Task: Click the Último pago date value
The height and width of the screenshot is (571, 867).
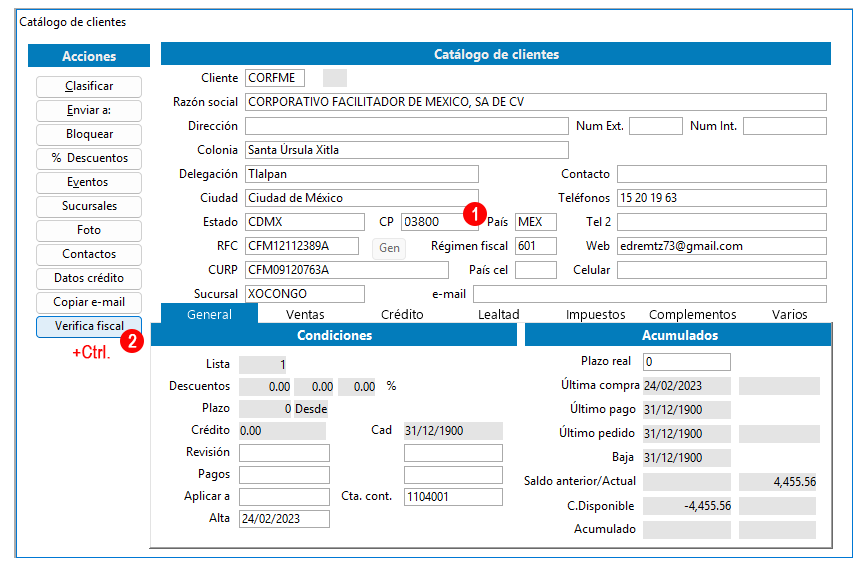Action: pyautogui.click(x=687, y=410)
